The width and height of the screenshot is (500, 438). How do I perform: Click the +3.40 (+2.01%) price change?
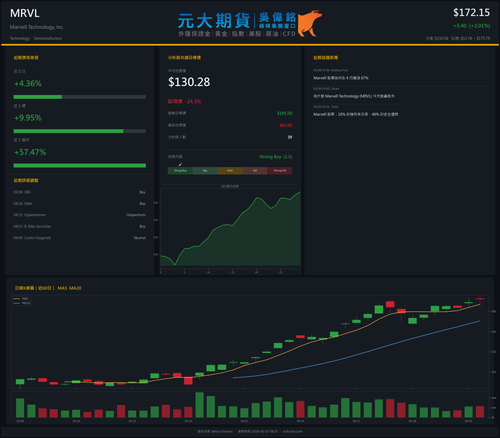click(471, 26)
